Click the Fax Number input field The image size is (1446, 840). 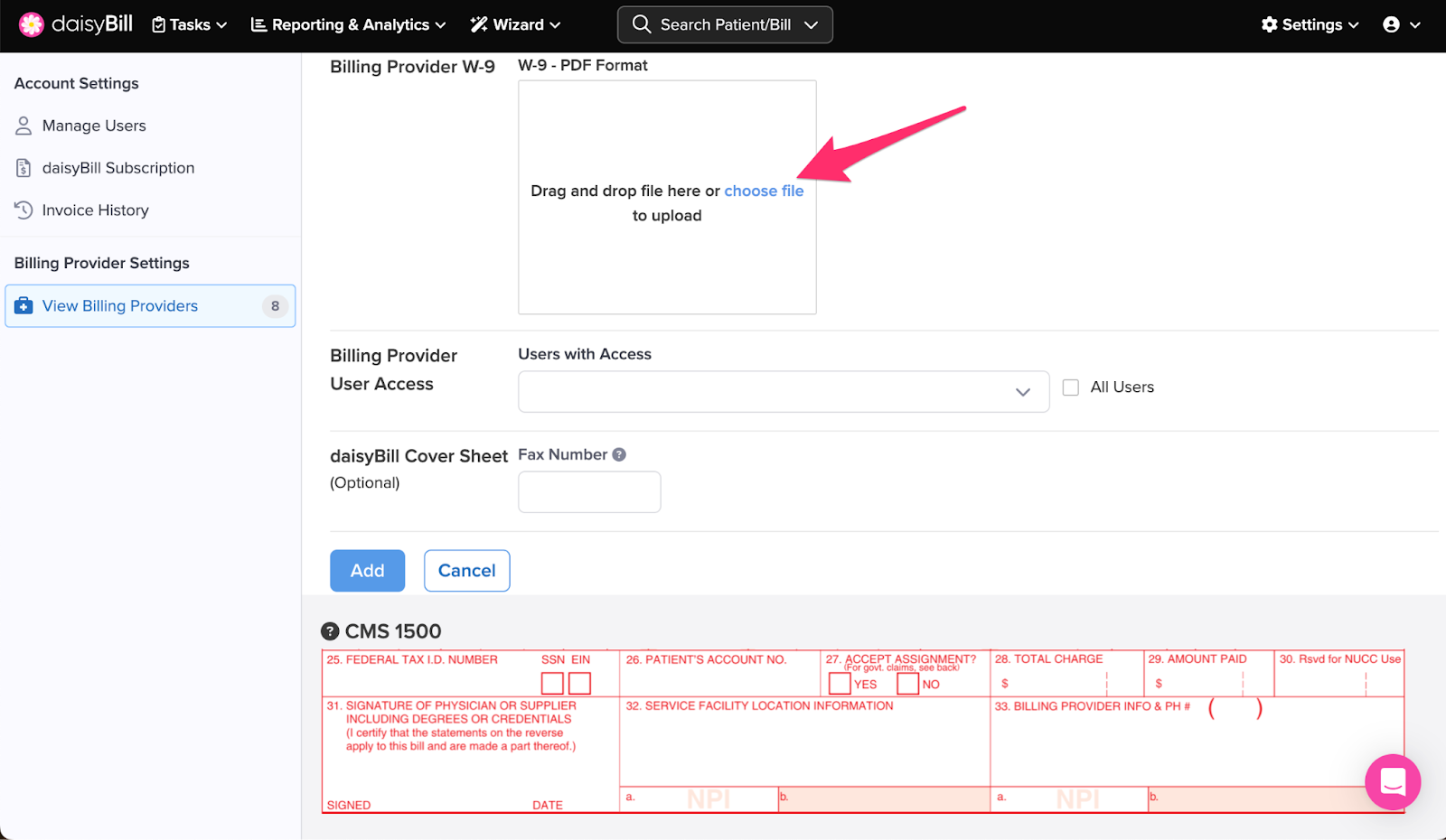pyautogui.click(x=589, y=492)
